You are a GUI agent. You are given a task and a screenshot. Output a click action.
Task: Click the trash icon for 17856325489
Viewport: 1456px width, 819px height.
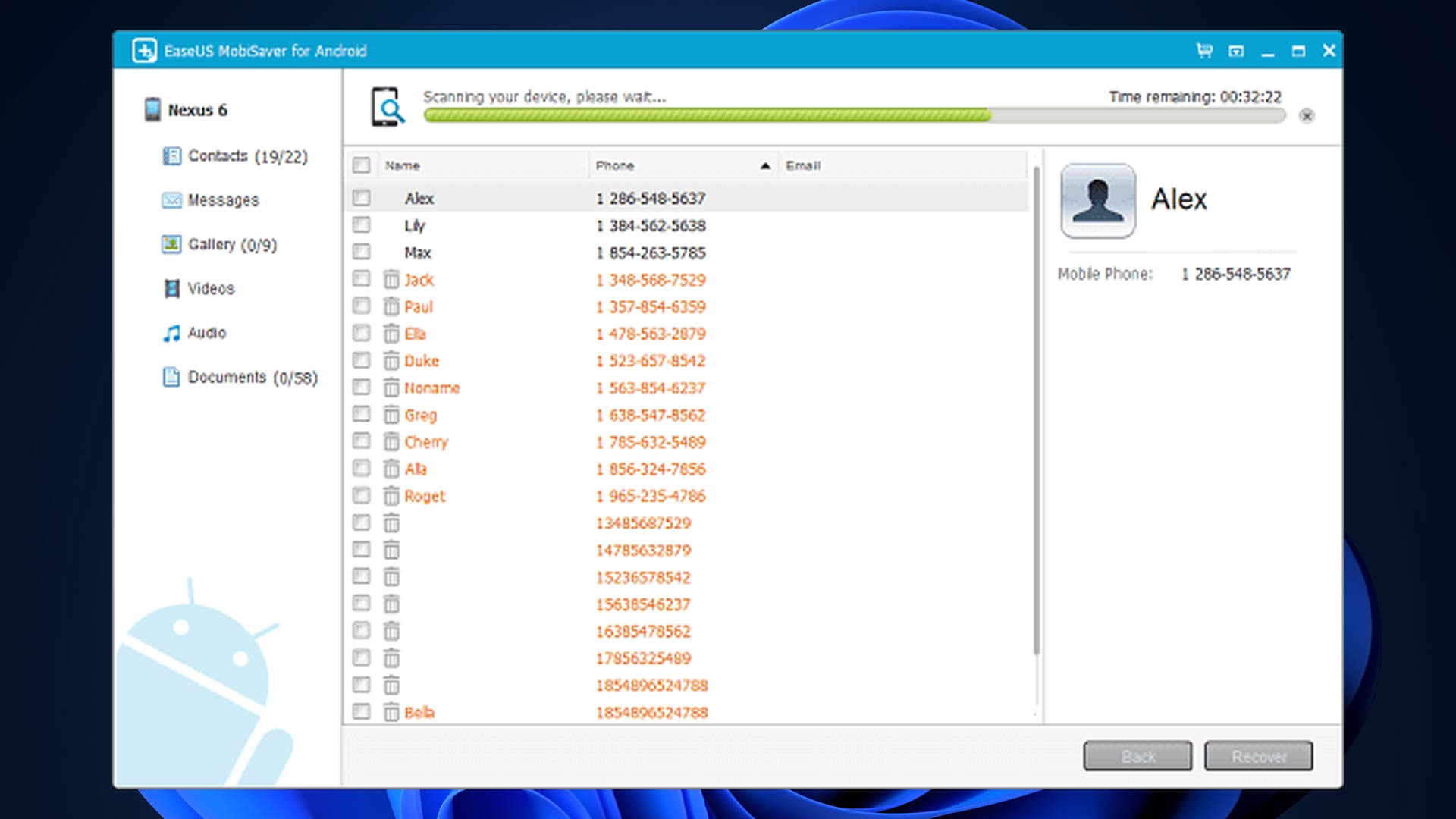(391, 658)
